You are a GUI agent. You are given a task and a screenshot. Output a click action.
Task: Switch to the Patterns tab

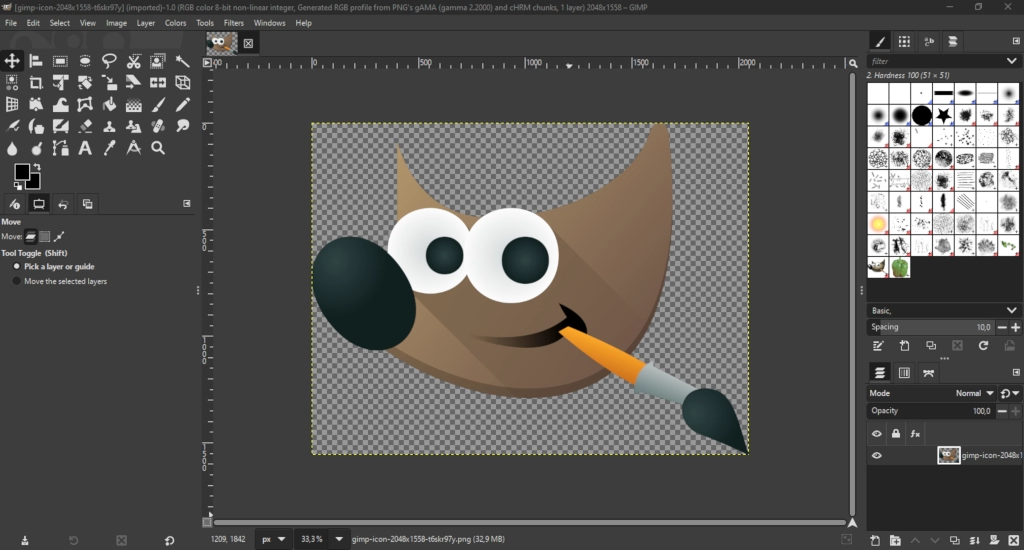coord(904,42)
